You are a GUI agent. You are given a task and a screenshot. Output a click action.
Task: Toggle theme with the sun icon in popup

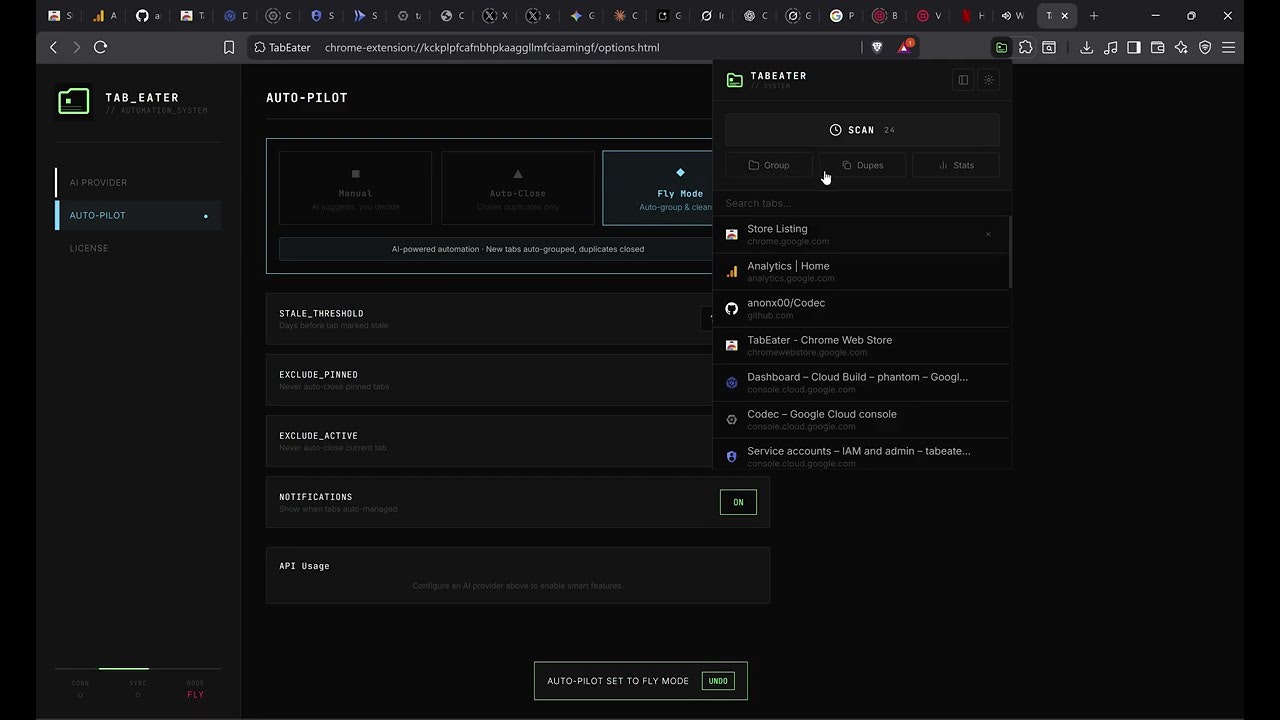coord(989,80)
